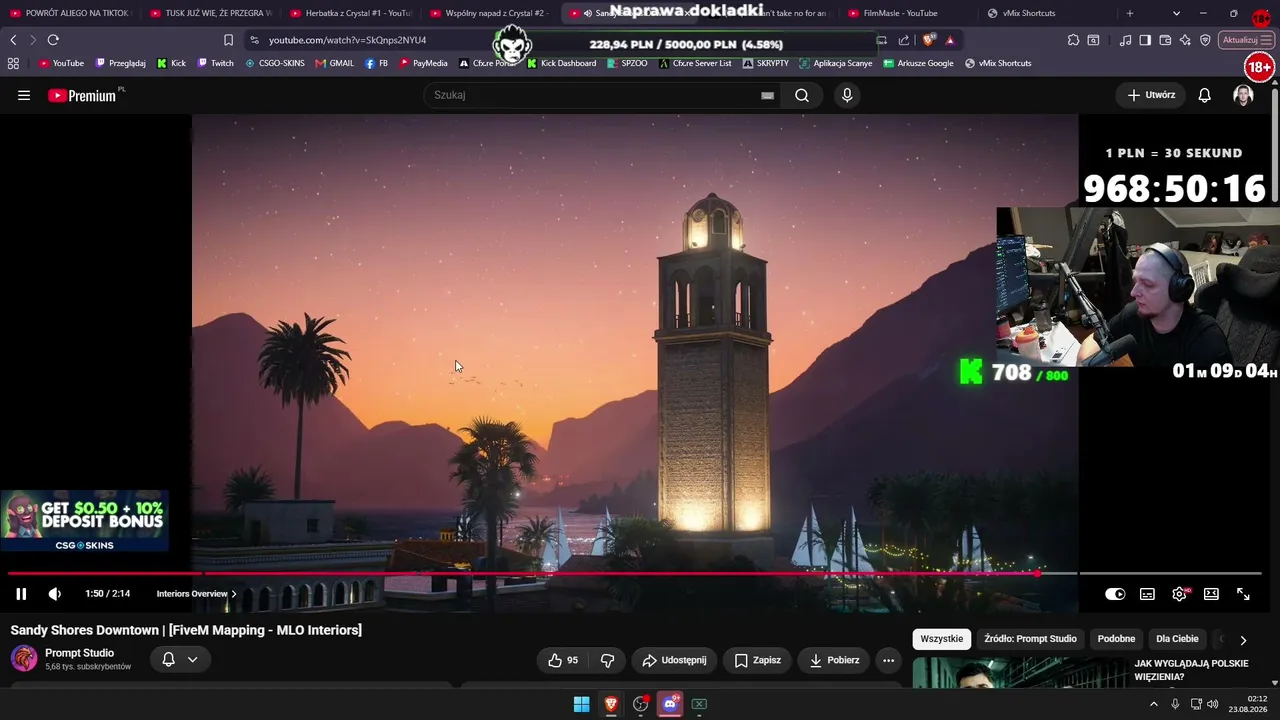Open the apps grid in the bookmarks bar
This screenshot has height=720, width=1280.
coord(13,63)
